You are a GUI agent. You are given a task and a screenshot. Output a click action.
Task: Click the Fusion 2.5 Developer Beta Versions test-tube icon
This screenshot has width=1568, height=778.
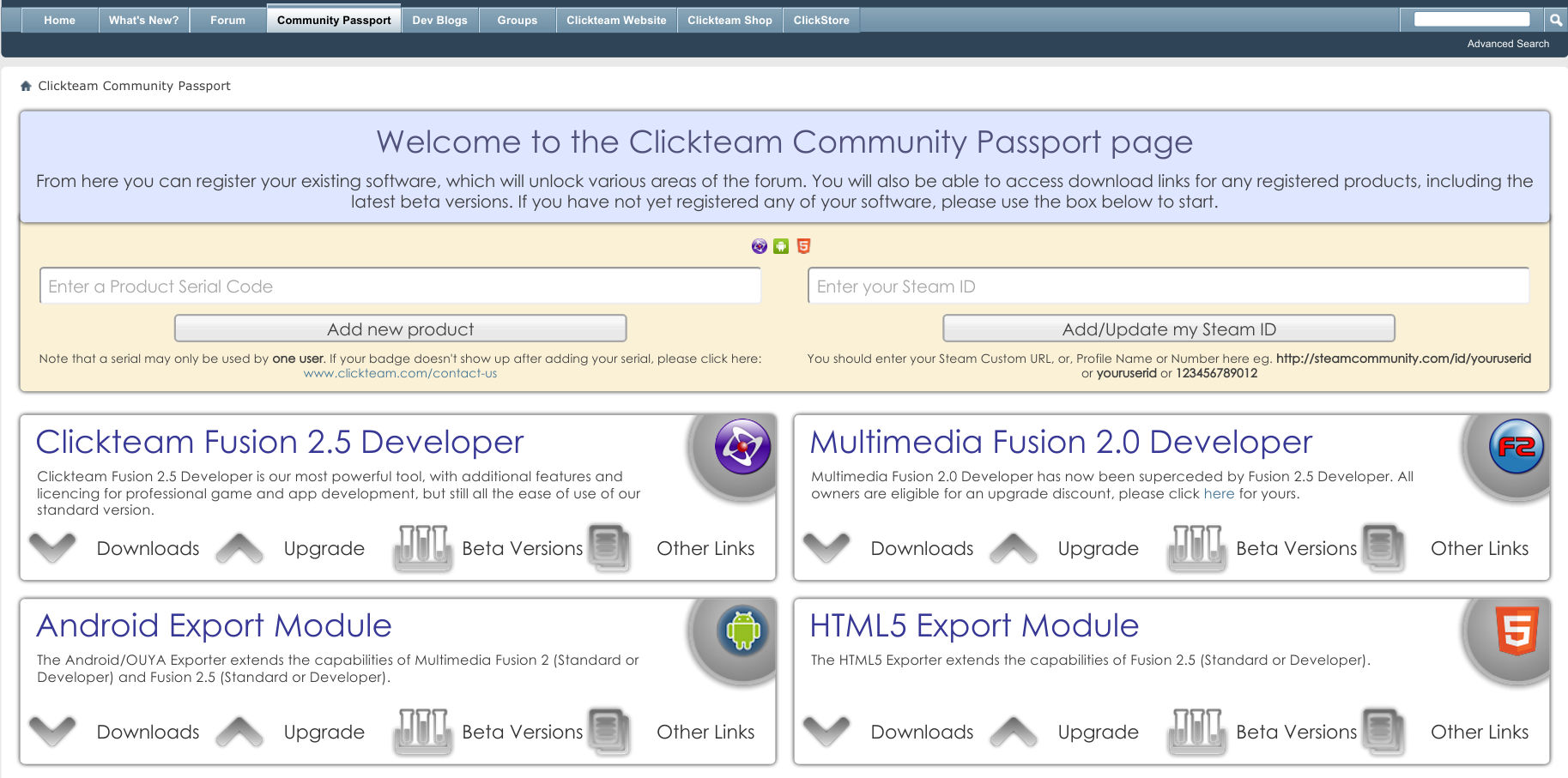point(422,548)
